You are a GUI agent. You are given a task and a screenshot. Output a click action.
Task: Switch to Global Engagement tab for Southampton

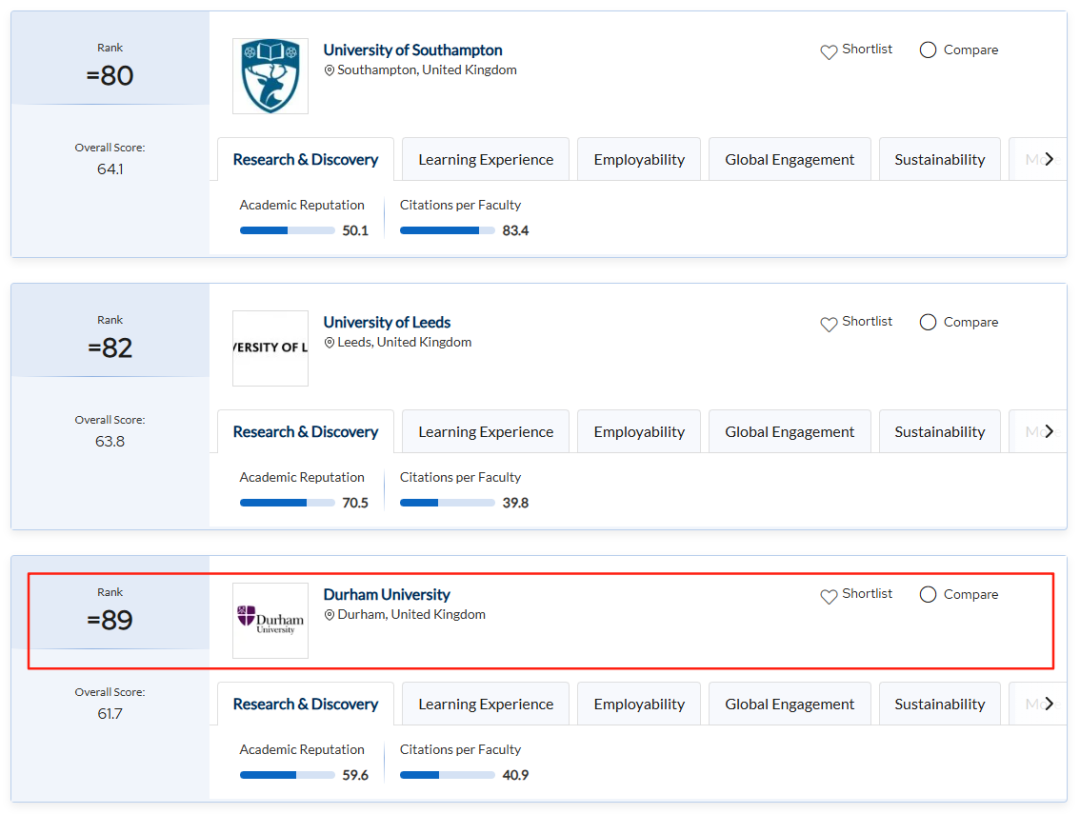pos(789,159)
